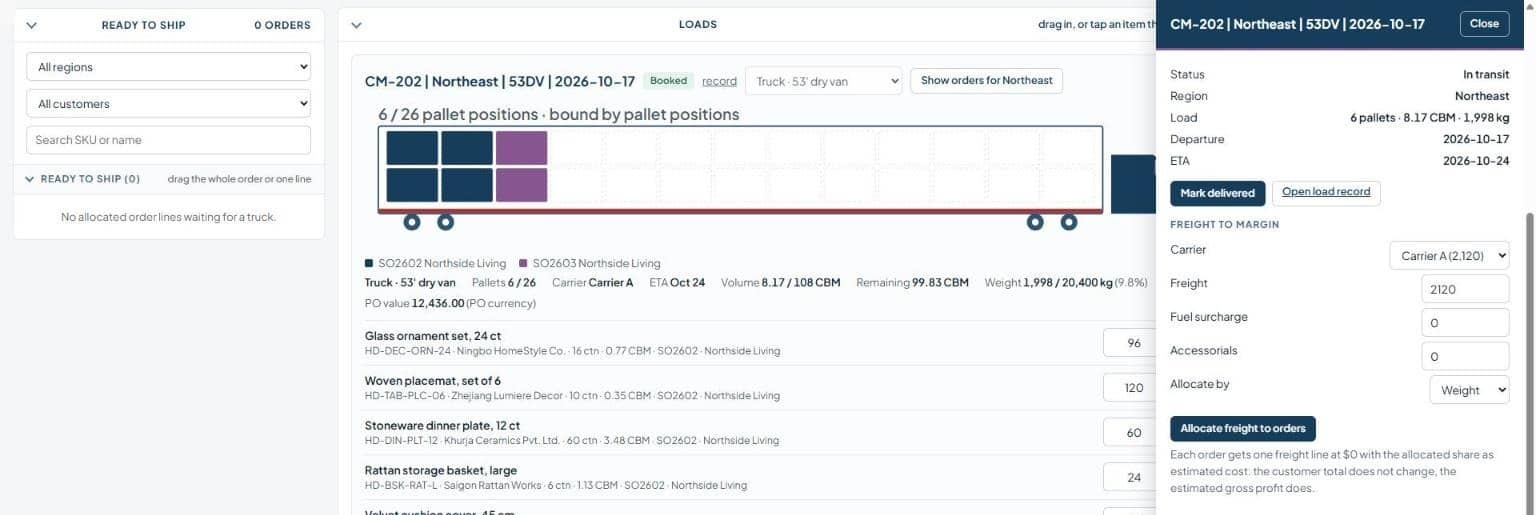Open the Allocate by Weight dropdown
Screen dimensions: 1536x515
pyautogui.click(x=1469, y=390)
